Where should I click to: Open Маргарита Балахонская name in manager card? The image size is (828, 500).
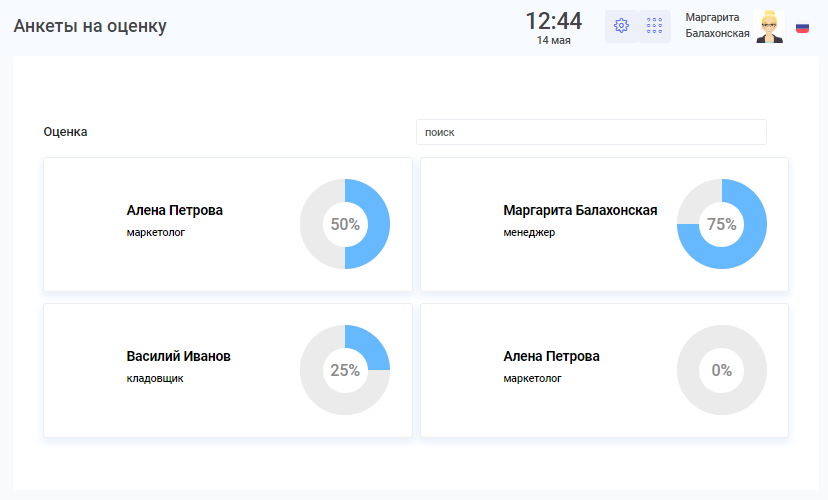click(580, 211)
